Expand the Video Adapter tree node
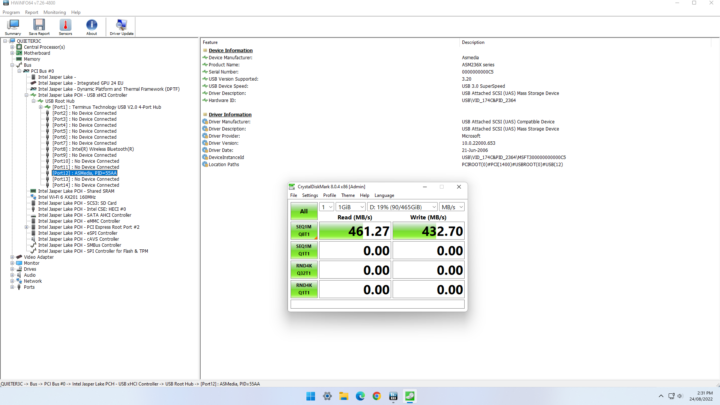 [x=12, y=257]
